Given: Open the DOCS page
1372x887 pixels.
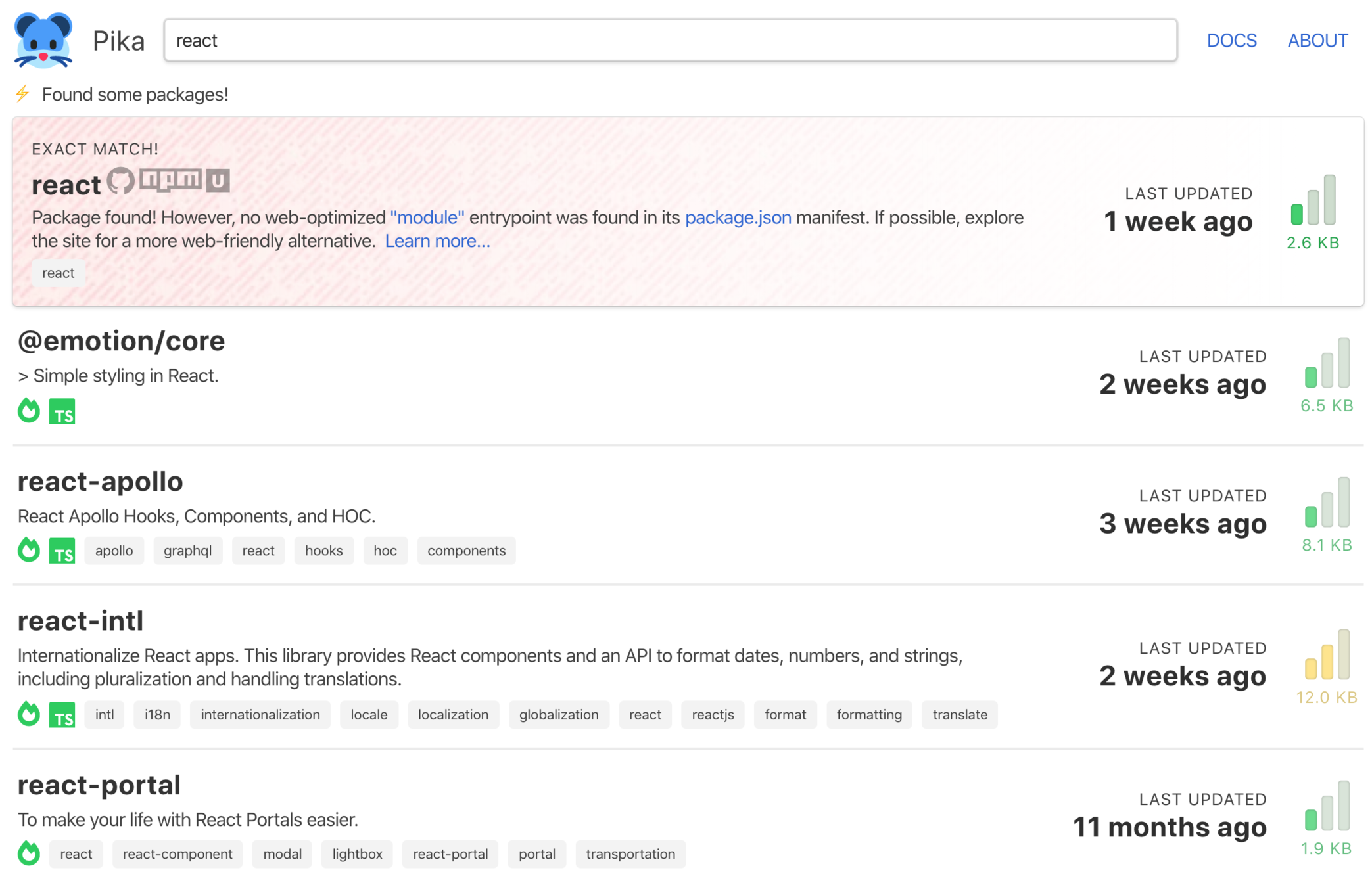Looking at the screenshot, I should click(1231, 41).
